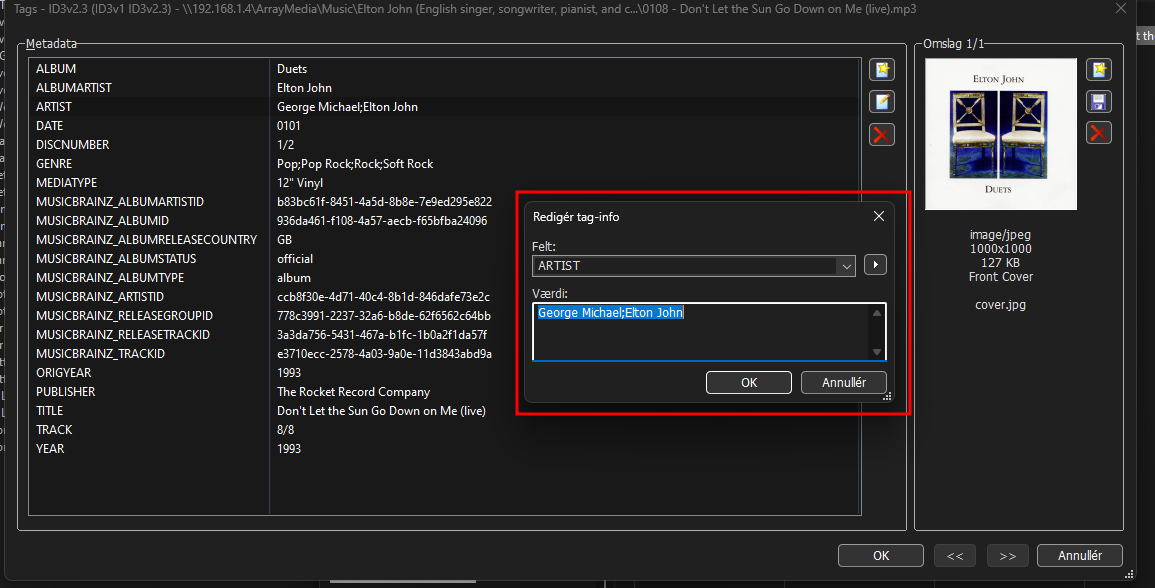Screen dimensions: 1155x588
Task: Click the save cover floppy disk icon
Action: [x=1099, y=102]
